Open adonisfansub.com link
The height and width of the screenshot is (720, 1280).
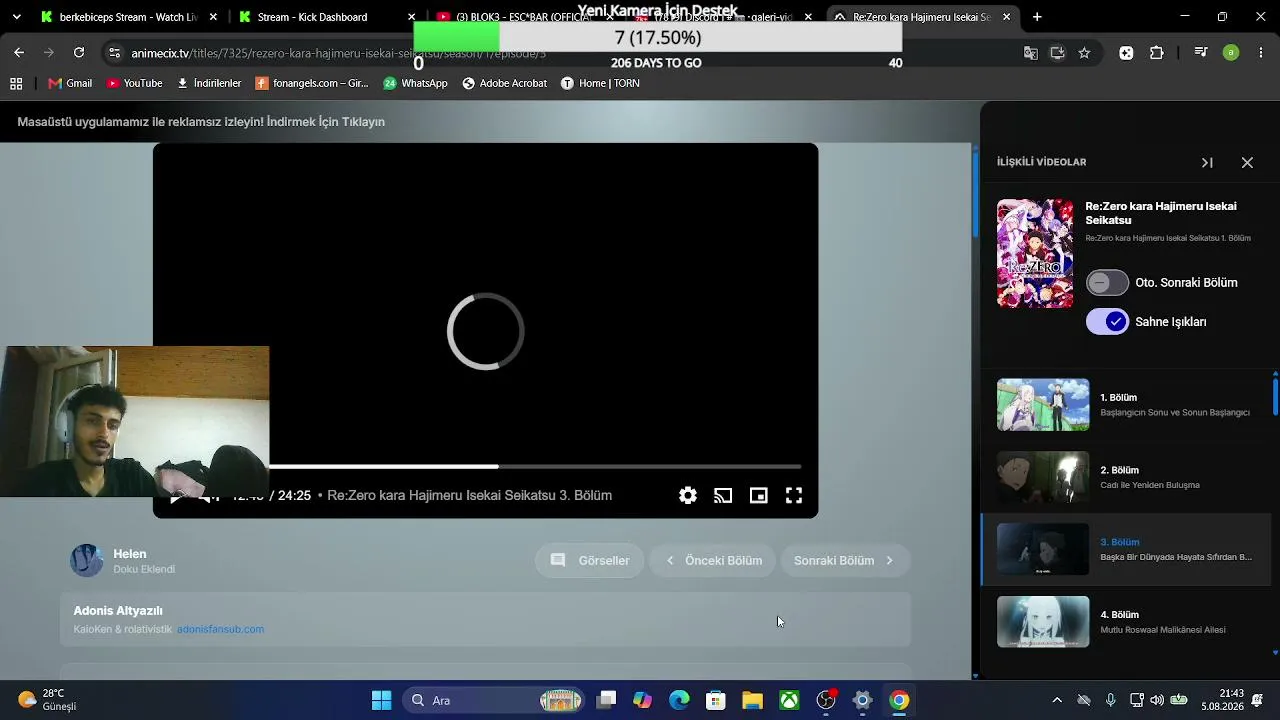(220, 629)
